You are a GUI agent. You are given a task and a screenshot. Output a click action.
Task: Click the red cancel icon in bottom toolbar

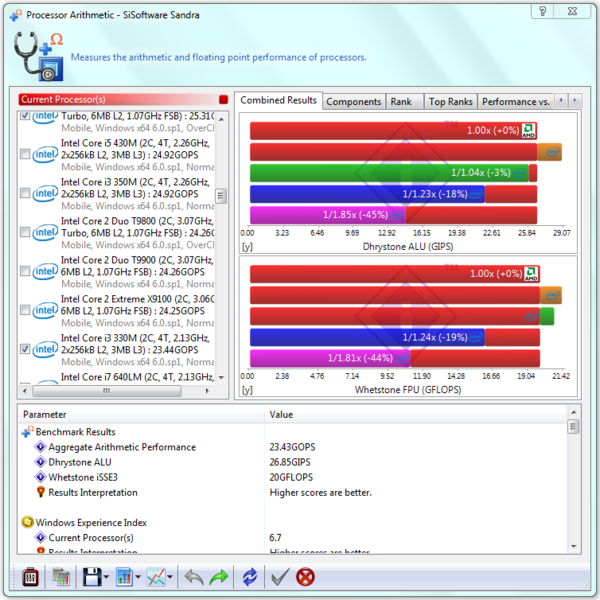[x=306, y=577]
